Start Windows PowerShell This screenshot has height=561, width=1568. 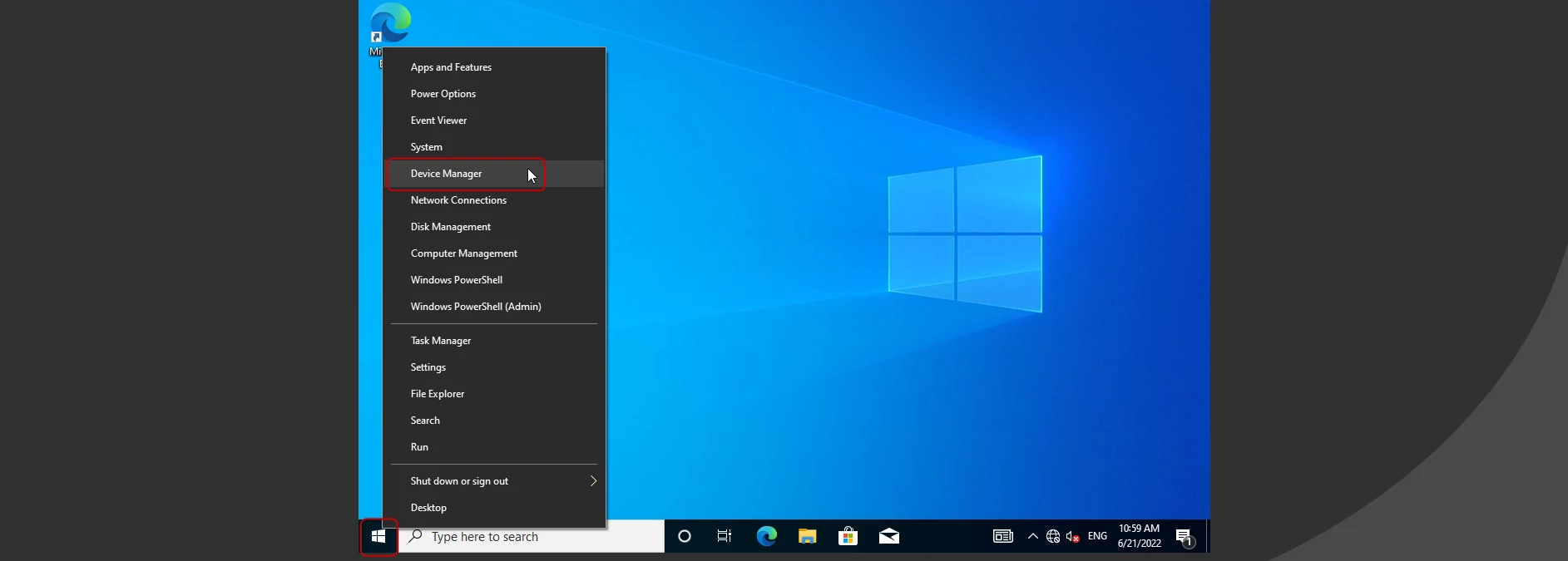click(x=494, y=280)
